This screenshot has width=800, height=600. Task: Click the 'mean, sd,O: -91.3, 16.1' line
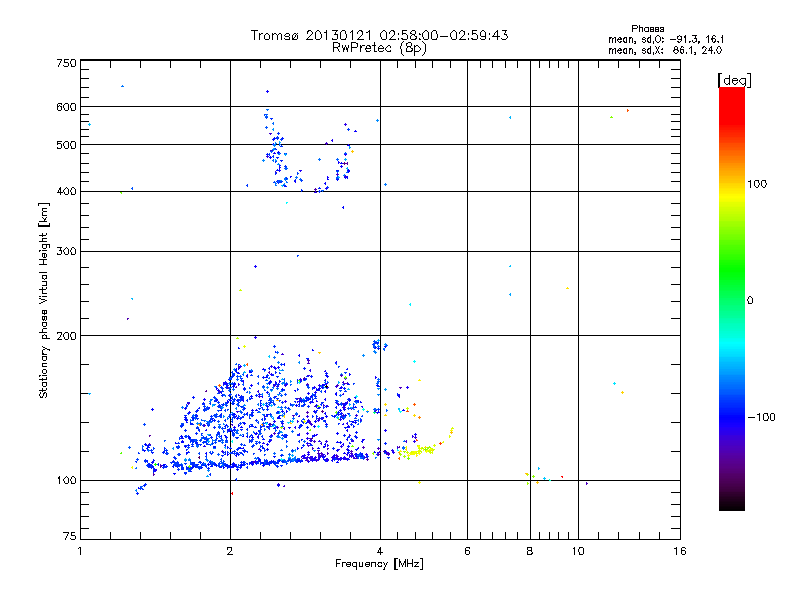[x=666, y=39]
